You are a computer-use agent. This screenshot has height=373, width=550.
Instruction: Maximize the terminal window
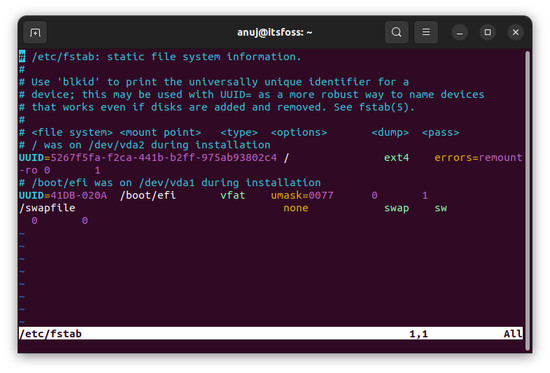(x=488, y=32)
